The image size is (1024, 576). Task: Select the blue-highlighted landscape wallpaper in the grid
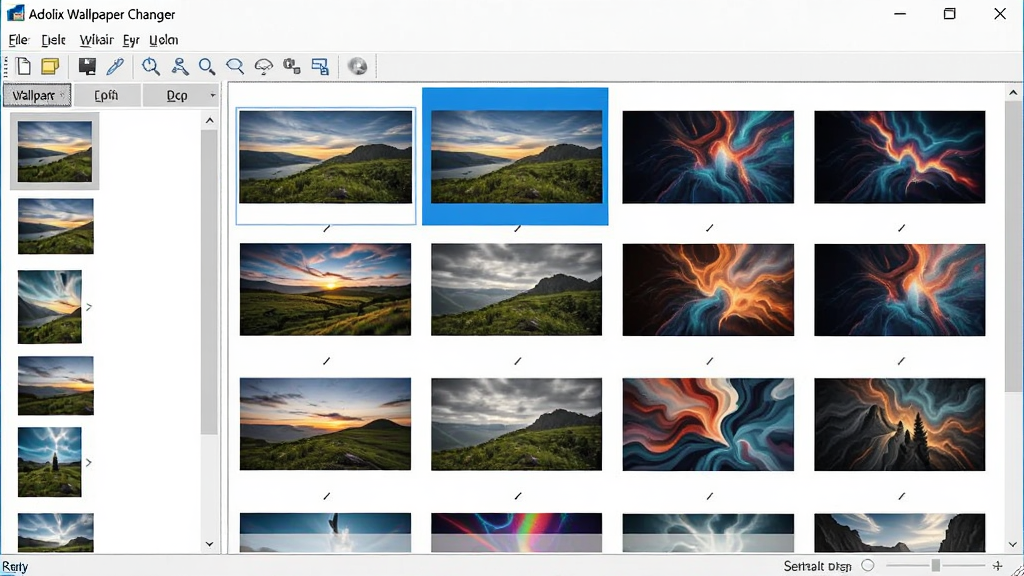tap(515, 156)
